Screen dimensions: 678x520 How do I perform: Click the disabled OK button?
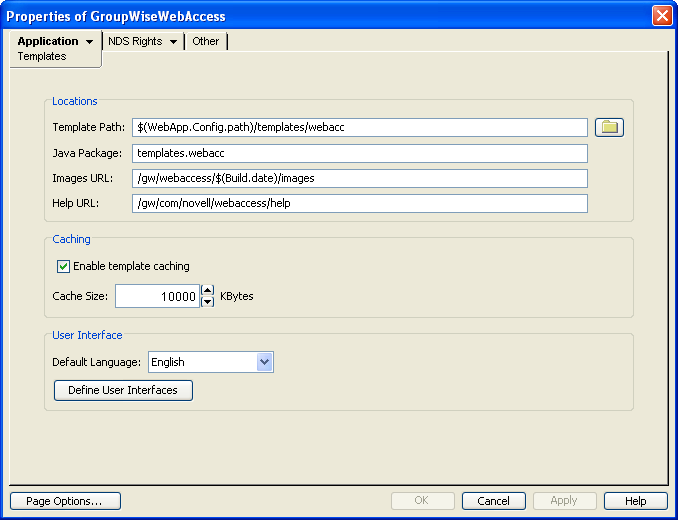422,501
